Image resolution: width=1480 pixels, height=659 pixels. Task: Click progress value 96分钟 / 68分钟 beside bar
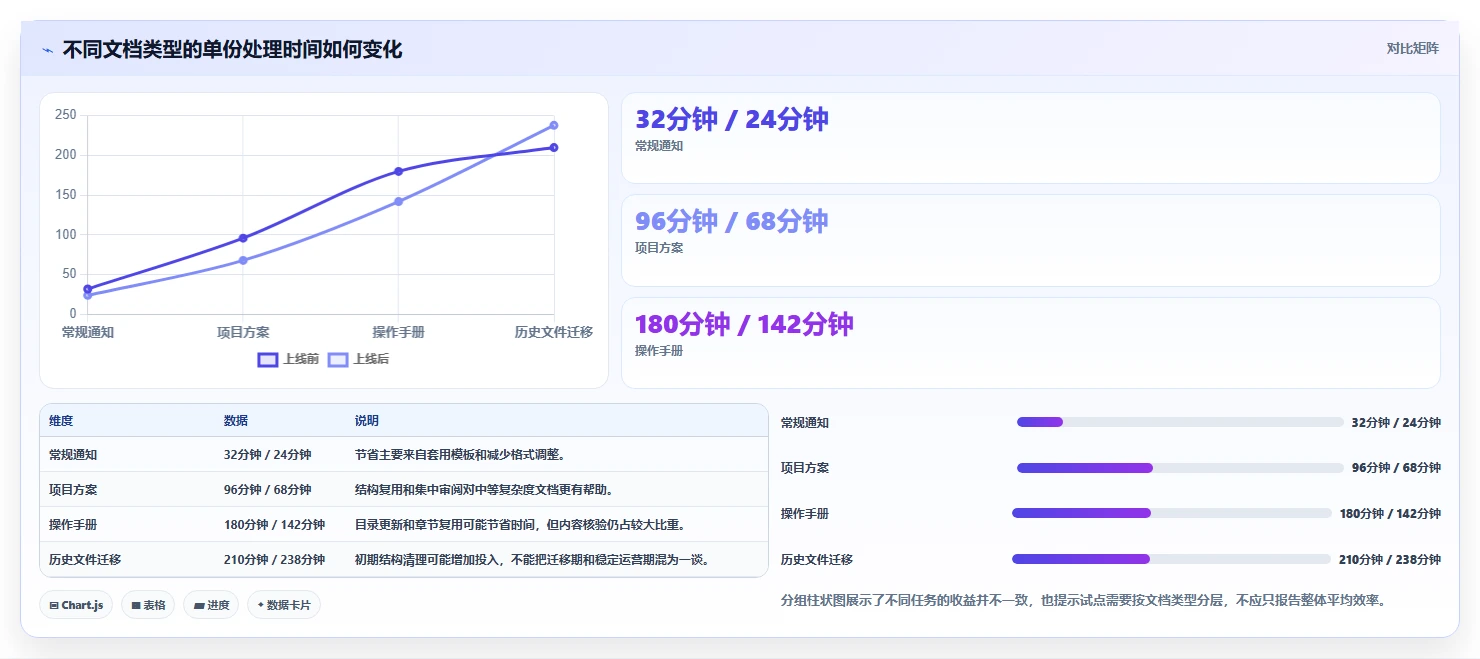tap(1396, 468)
